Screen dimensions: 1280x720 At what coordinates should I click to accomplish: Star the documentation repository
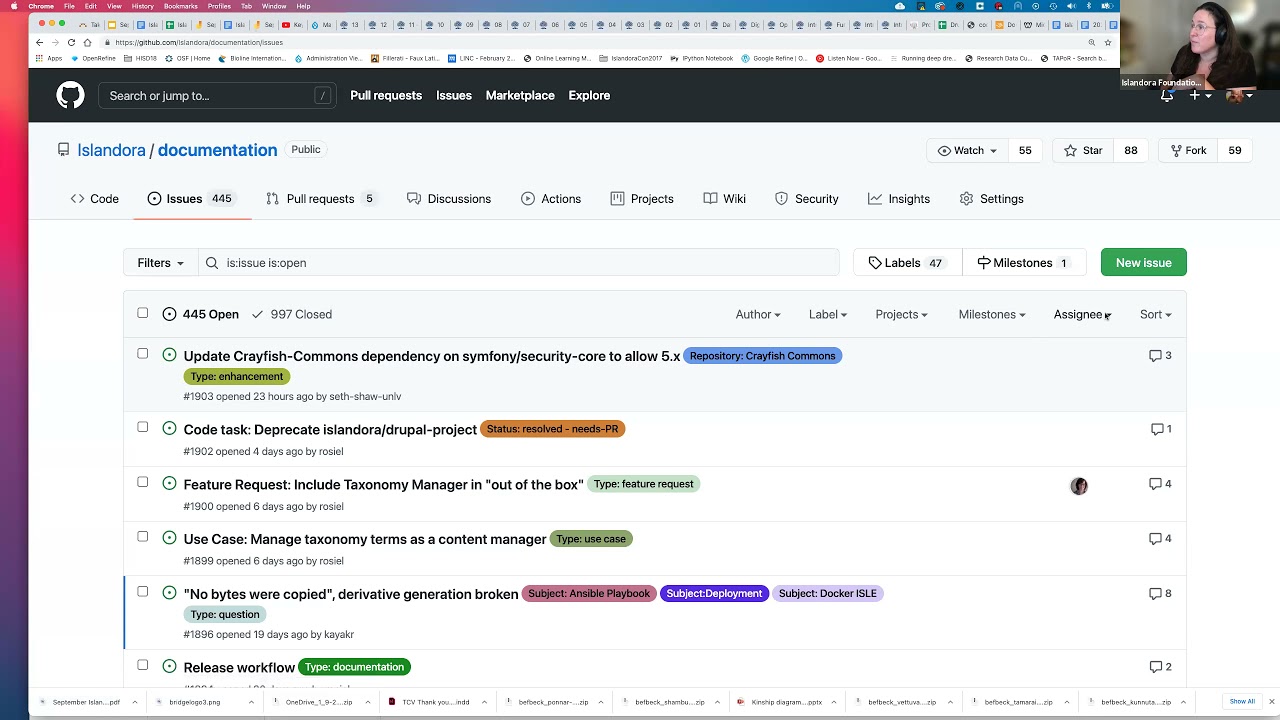point(1083,150)
